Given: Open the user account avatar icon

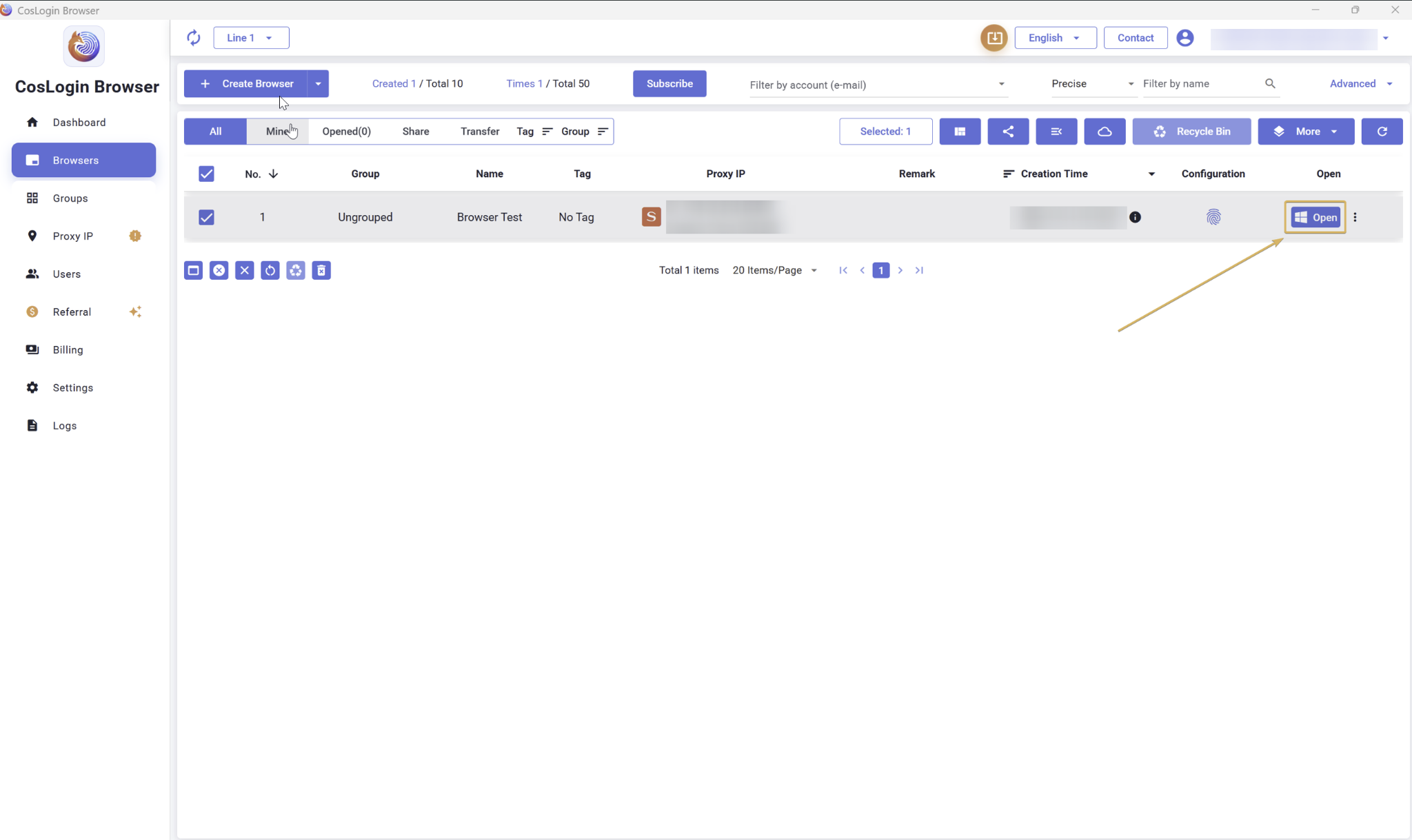Looking at the screenshot, I should [x=1185, y=38].
